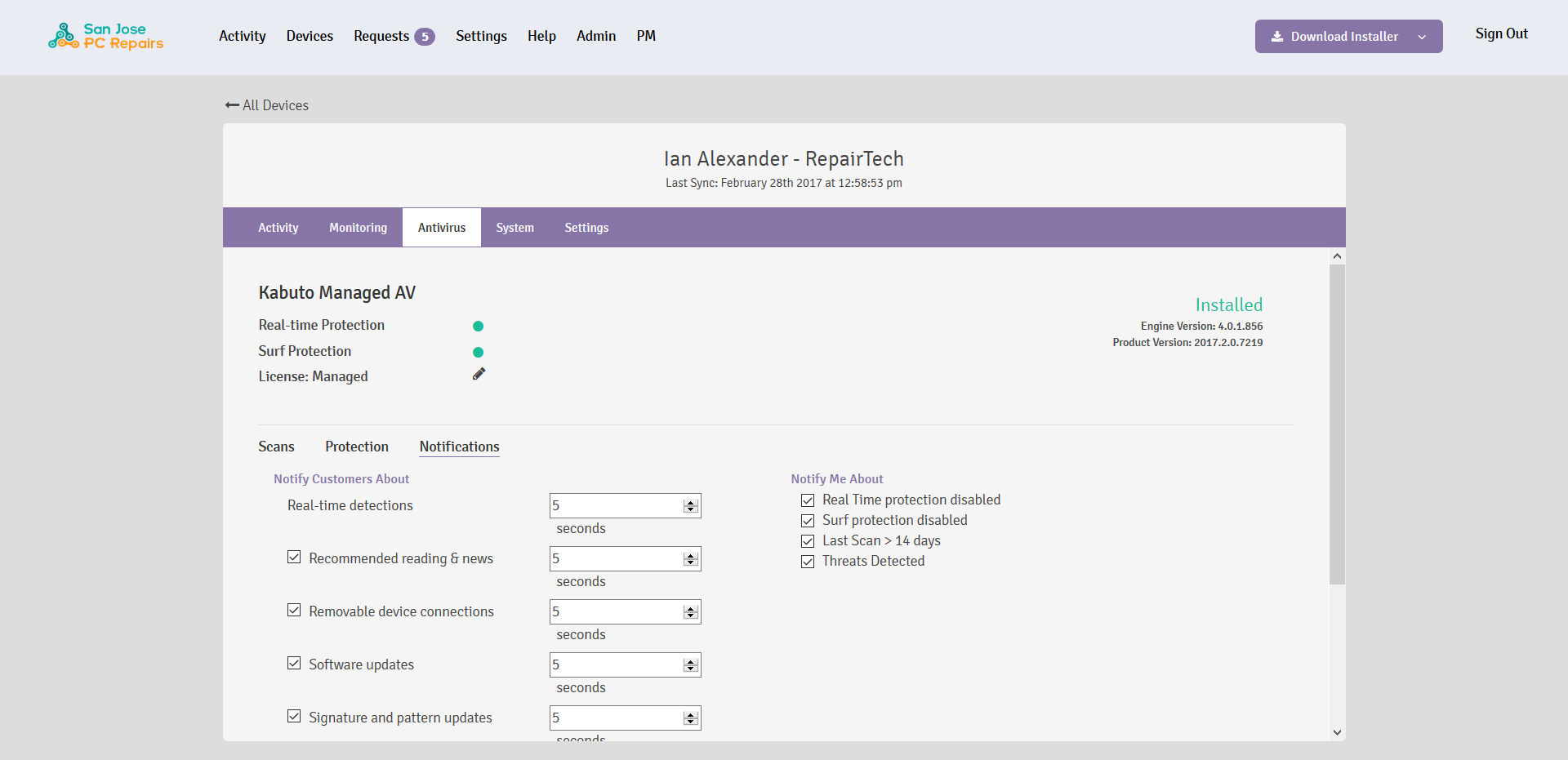Click the Ian Alexander - RepairTech title
Image resolution: width=1568 pixels, height=760 pixels.
coord(784,158)
